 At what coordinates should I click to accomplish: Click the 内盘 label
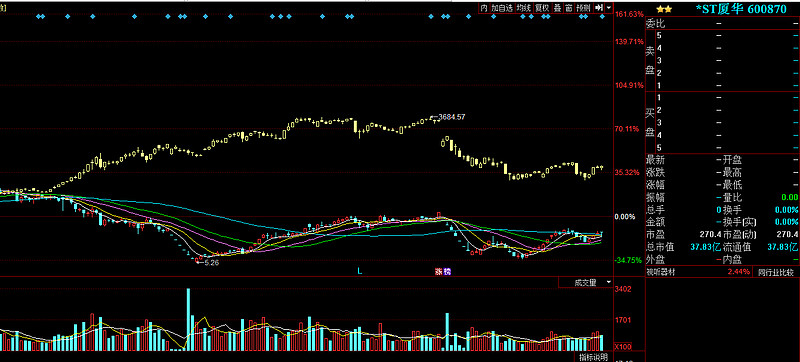point(732,259)
